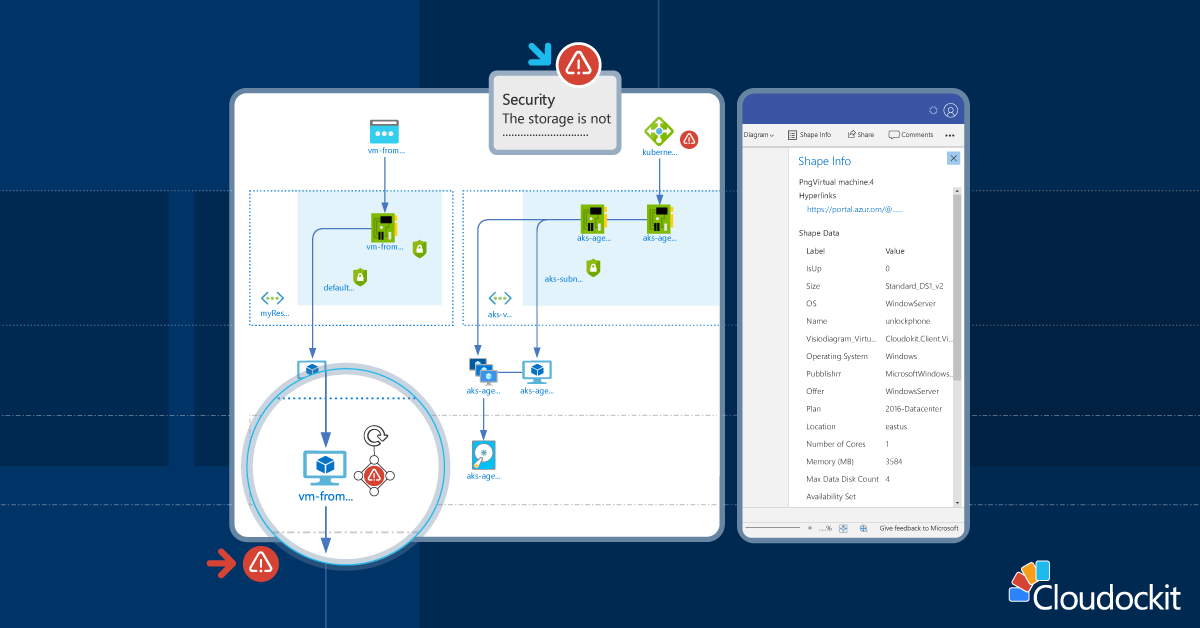Click the 'Offer' label row
This screenshot has width=1200, height=628.
815,391
